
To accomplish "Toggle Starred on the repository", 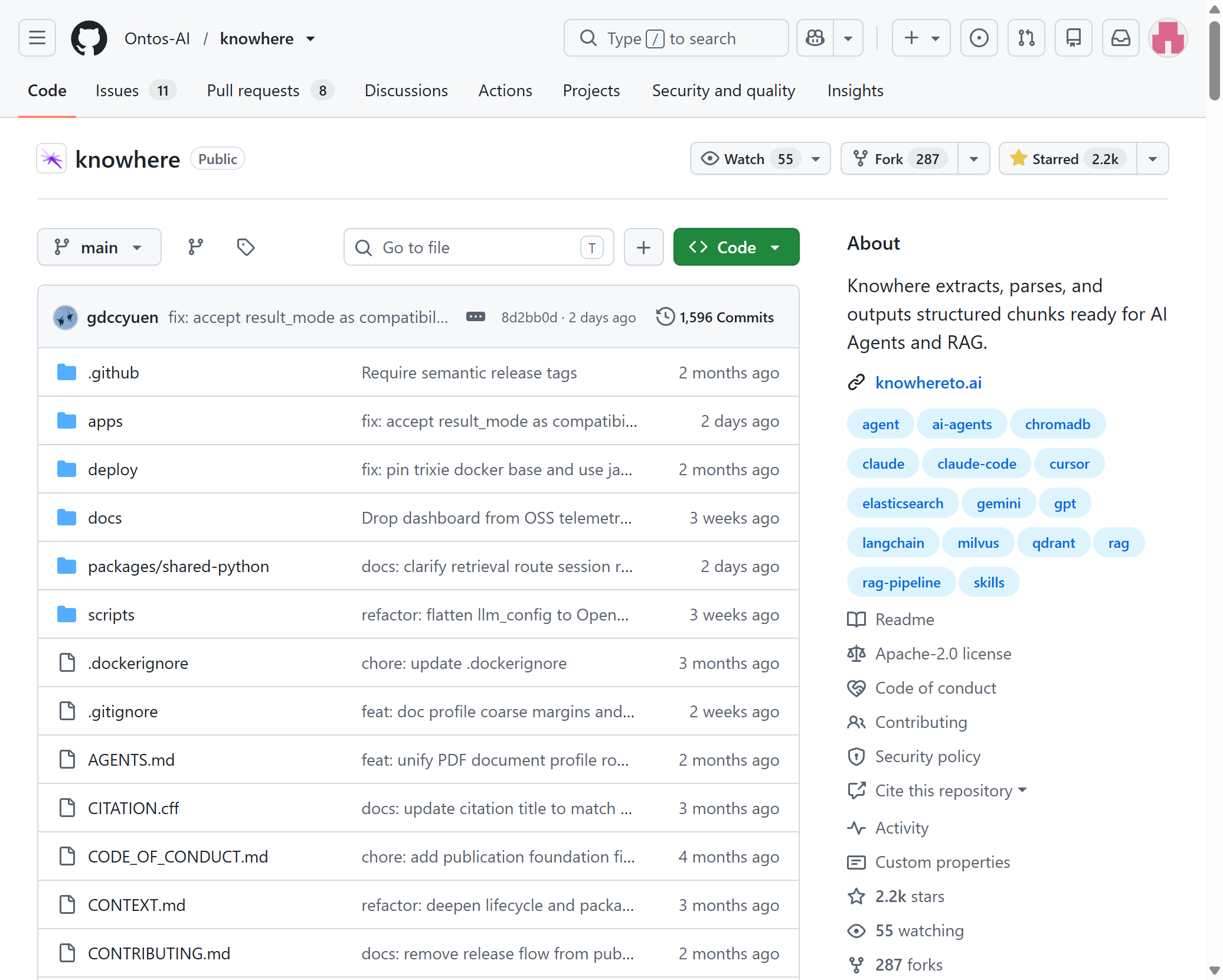I will coord(1068,159).
